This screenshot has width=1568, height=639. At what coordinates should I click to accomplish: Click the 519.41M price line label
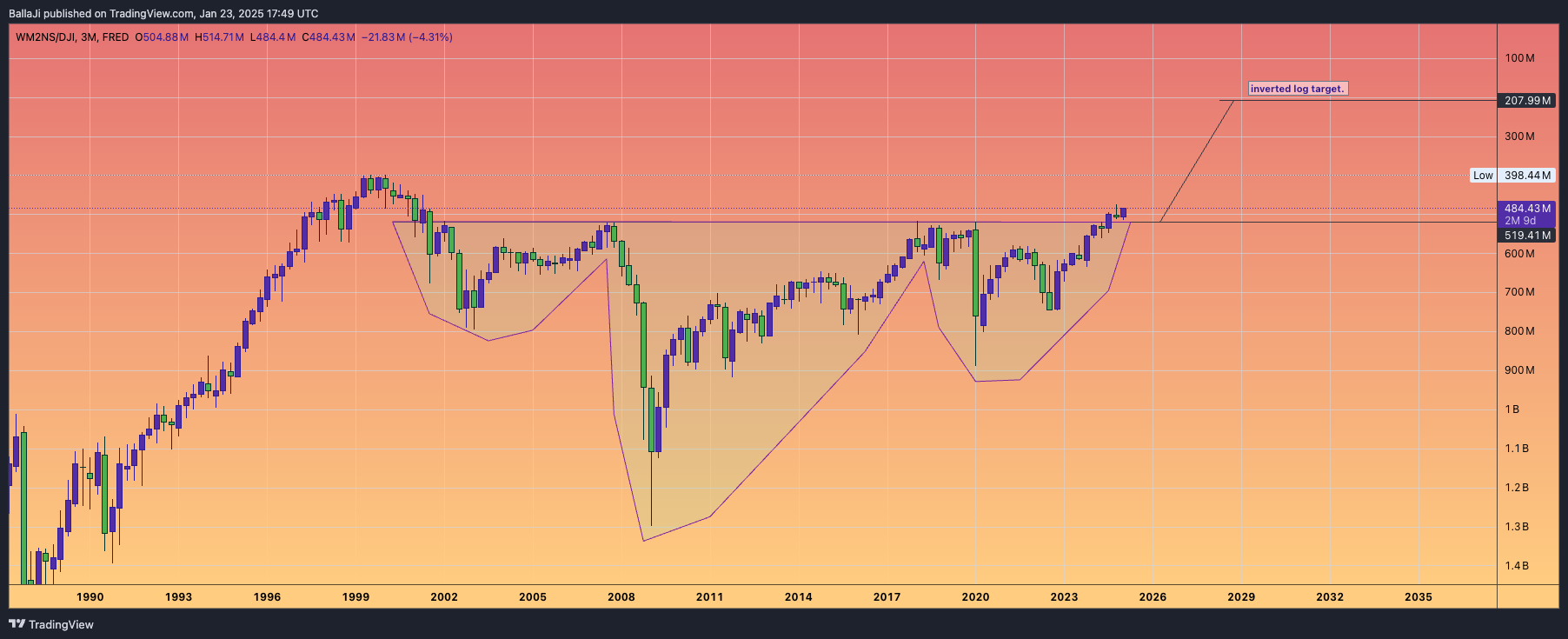point(1527,236)
